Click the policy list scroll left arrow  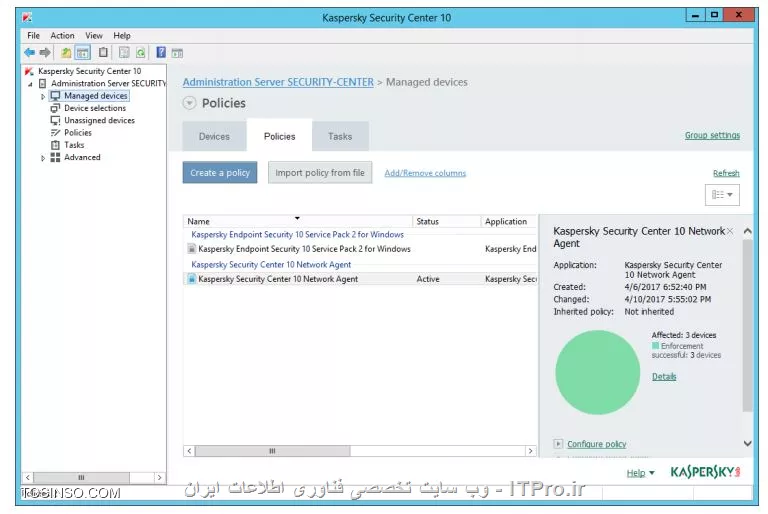pos(190,451)
